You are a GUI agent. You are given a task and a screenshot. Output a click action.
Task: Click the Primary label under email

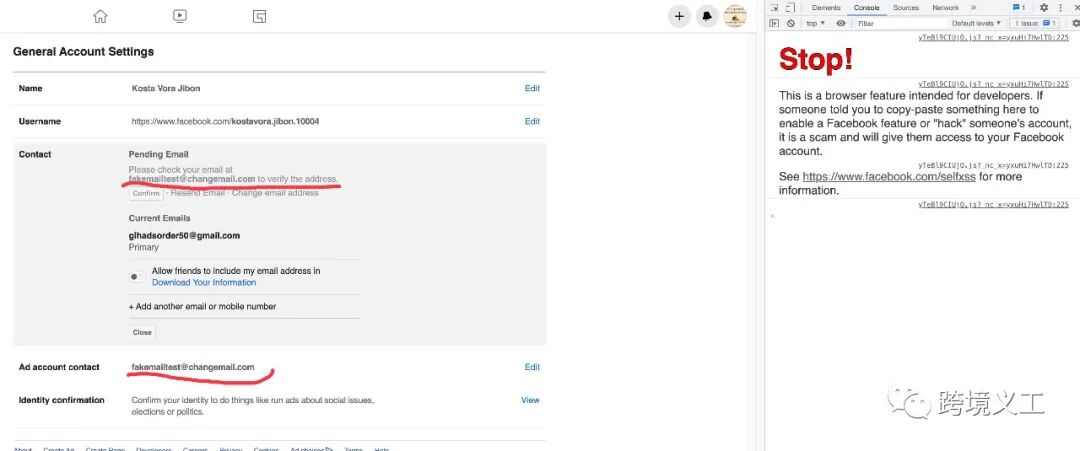[143, 247]
